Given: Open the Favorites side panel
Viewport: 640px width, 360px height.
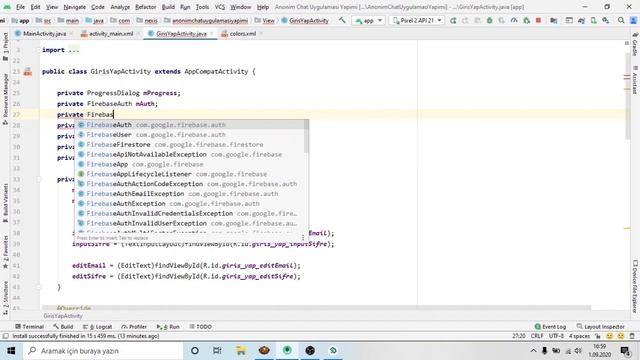Looking at the screenshot, I should coord(5,252).
